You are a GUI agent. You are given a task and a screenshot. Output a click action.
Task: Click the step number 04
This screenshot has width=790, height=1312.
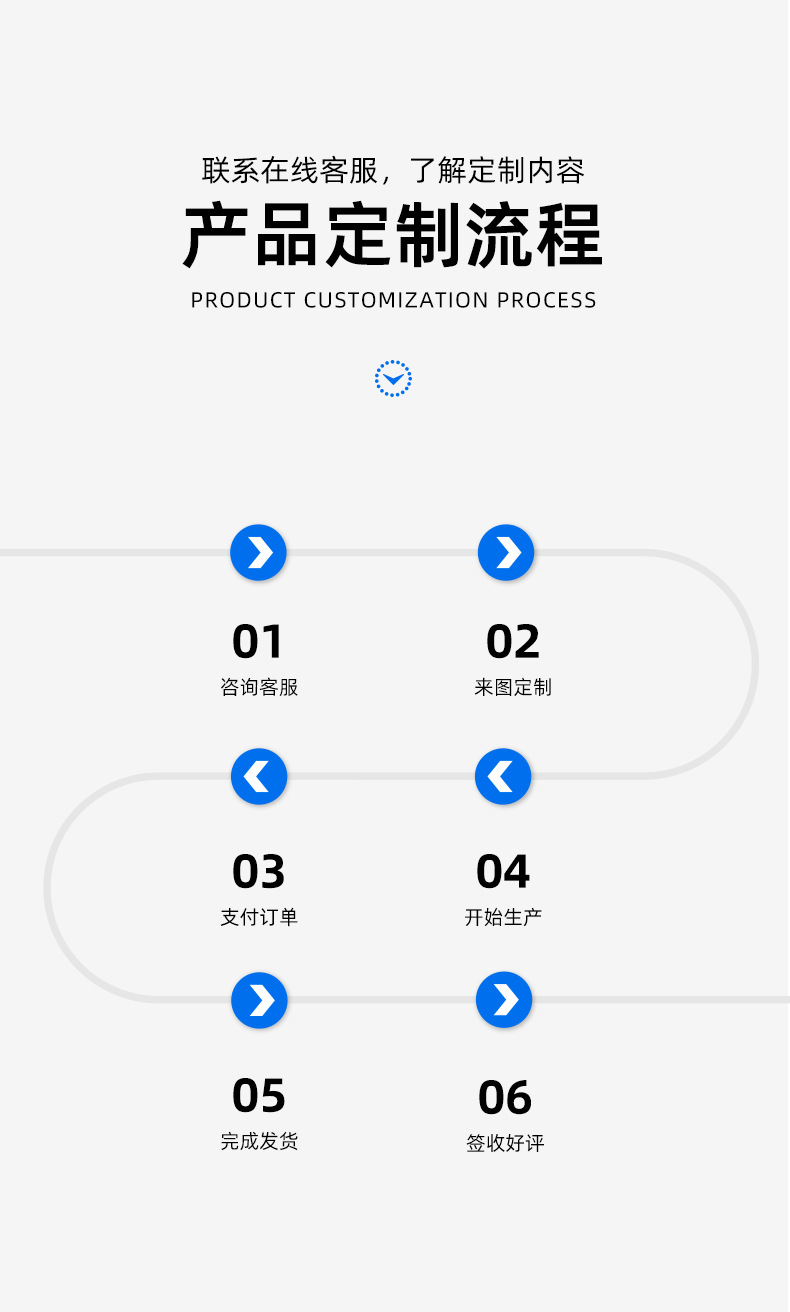click(x=503, y=872)
